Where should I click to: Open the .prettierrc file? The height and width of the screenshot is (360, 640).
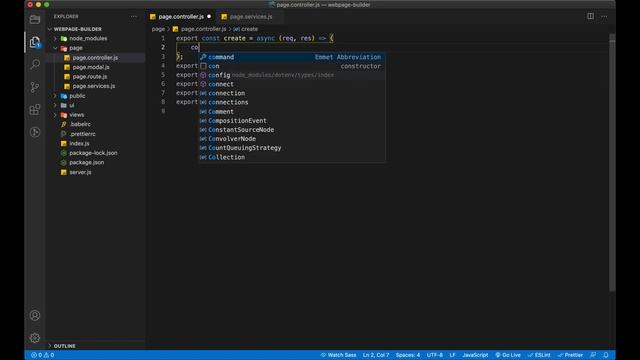point(82,134)
